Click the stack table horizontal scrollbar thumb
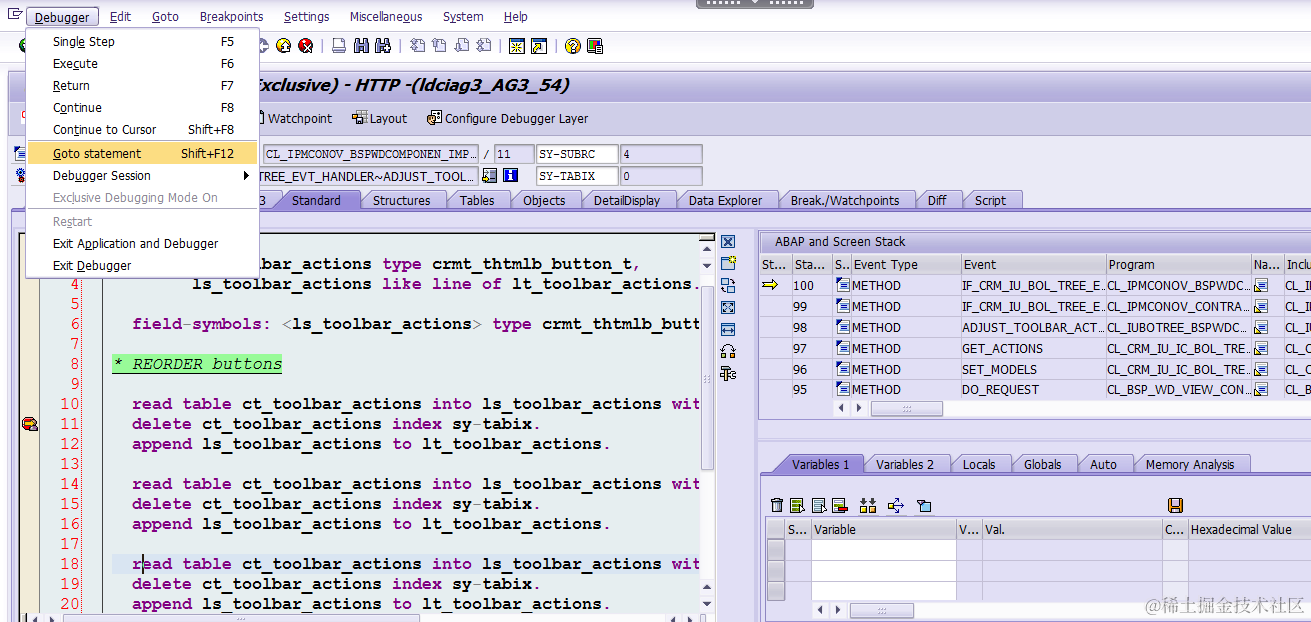Viewport: 1311px width, 622px height. [906, 408]
